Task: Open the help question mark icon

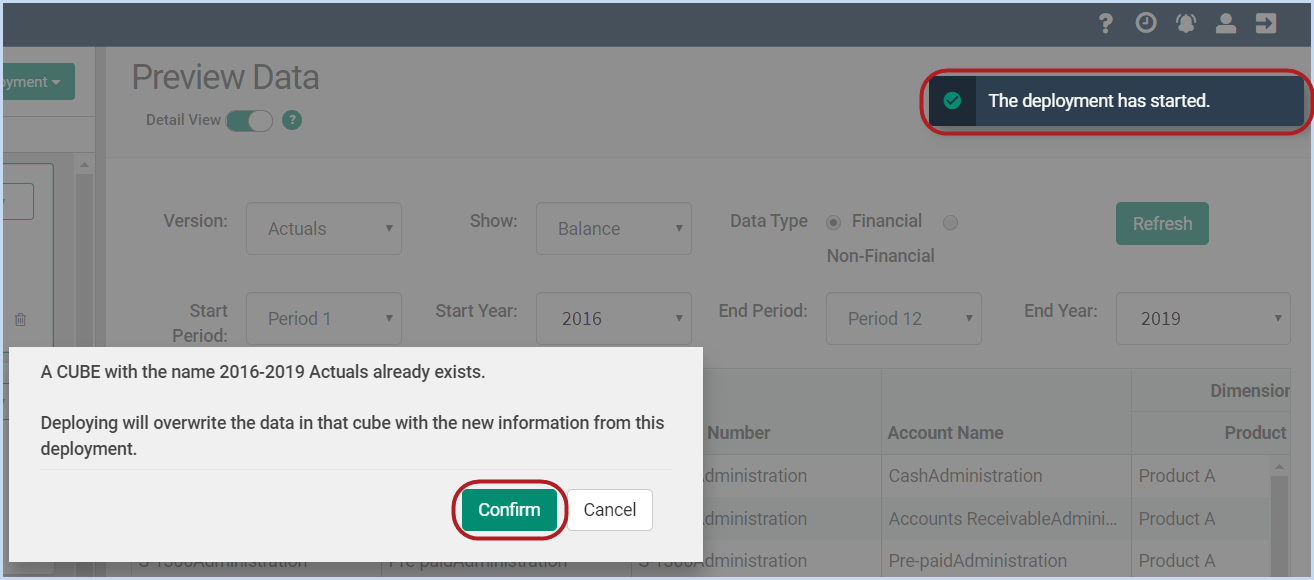Action: [x=1105, y=23]
